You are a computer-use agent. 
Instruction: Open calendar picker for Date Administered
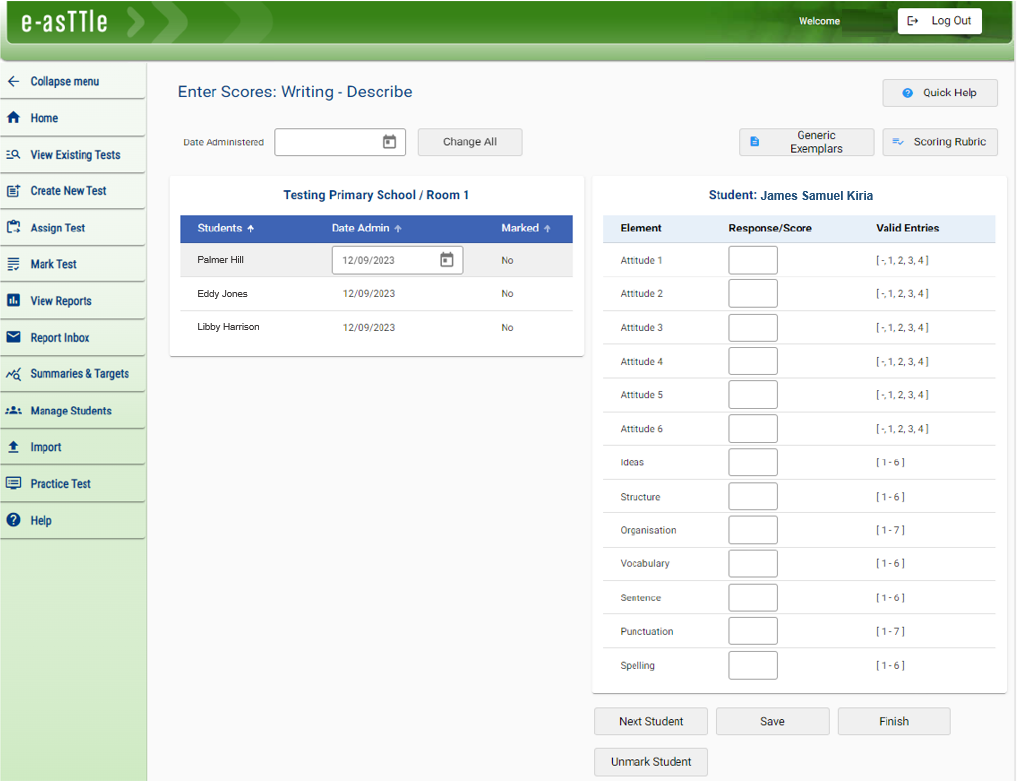[389, 142]
